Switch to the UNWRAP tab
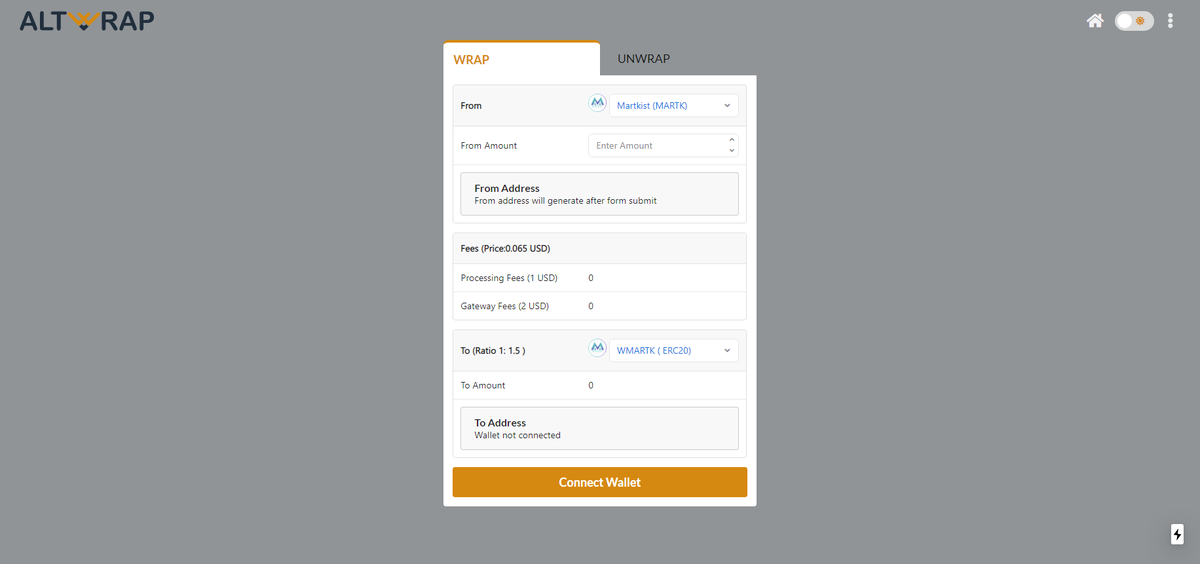The width and height of the screenshot is (1200, 564). click(x=644, y=59)
